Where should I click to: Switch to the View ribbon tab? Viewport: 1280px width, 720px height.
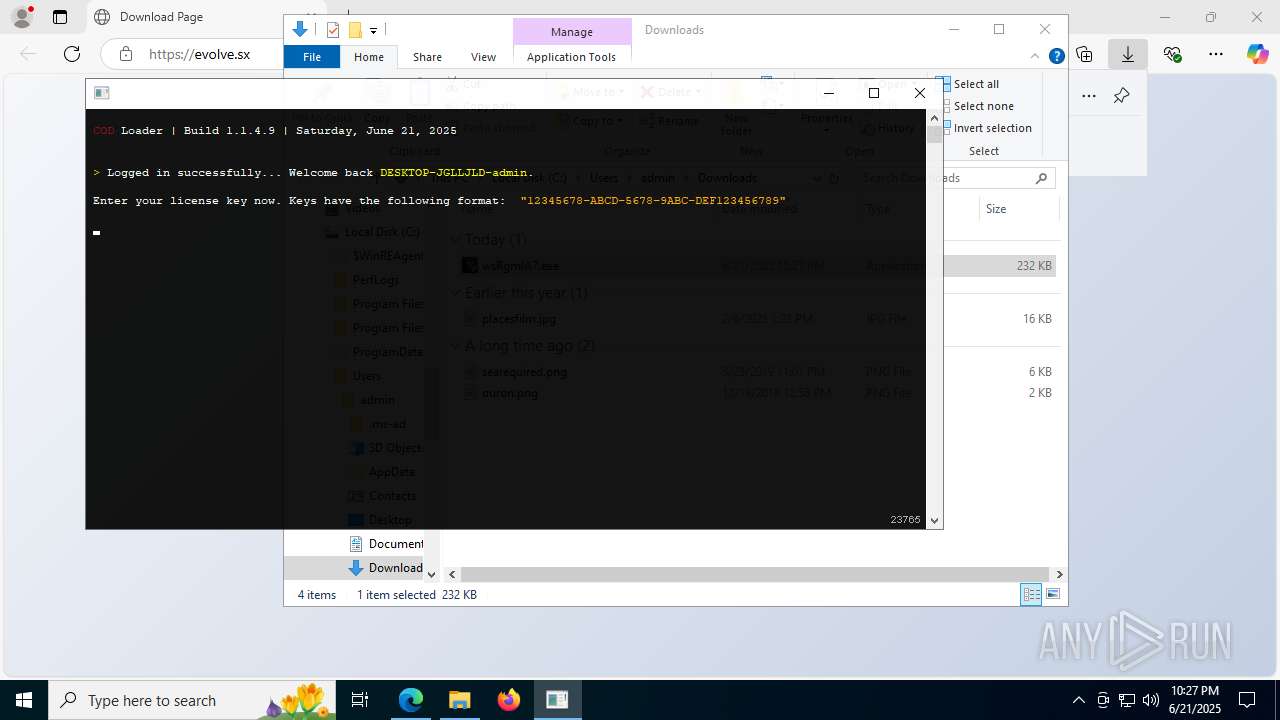pos(483,57)
